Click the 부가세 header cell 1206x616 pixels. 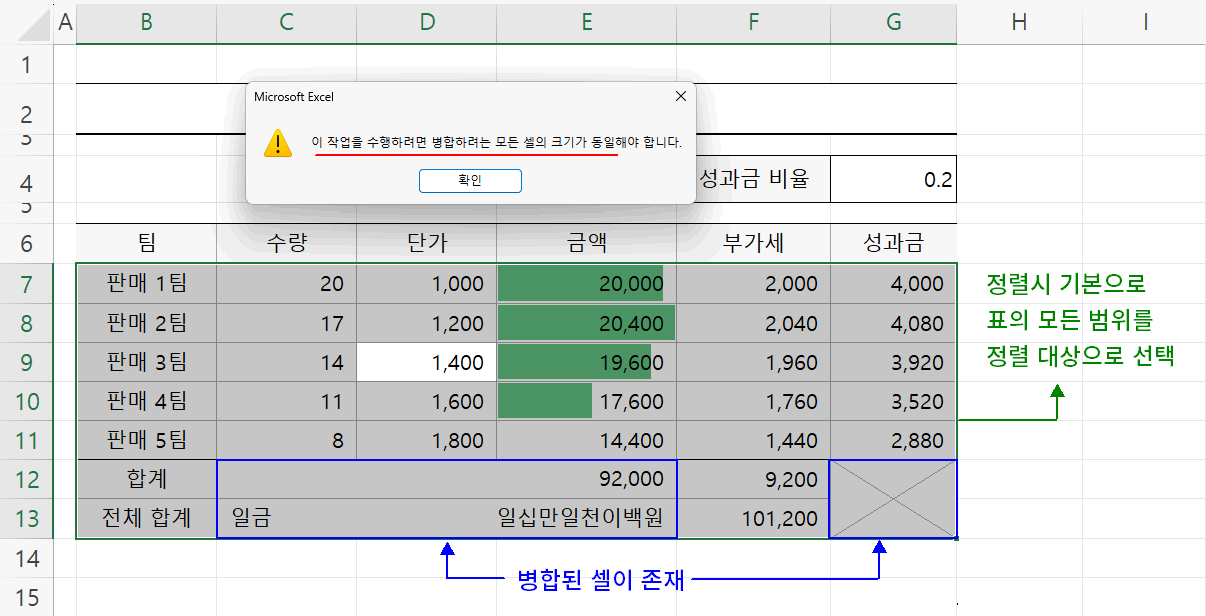coord(753,243)
